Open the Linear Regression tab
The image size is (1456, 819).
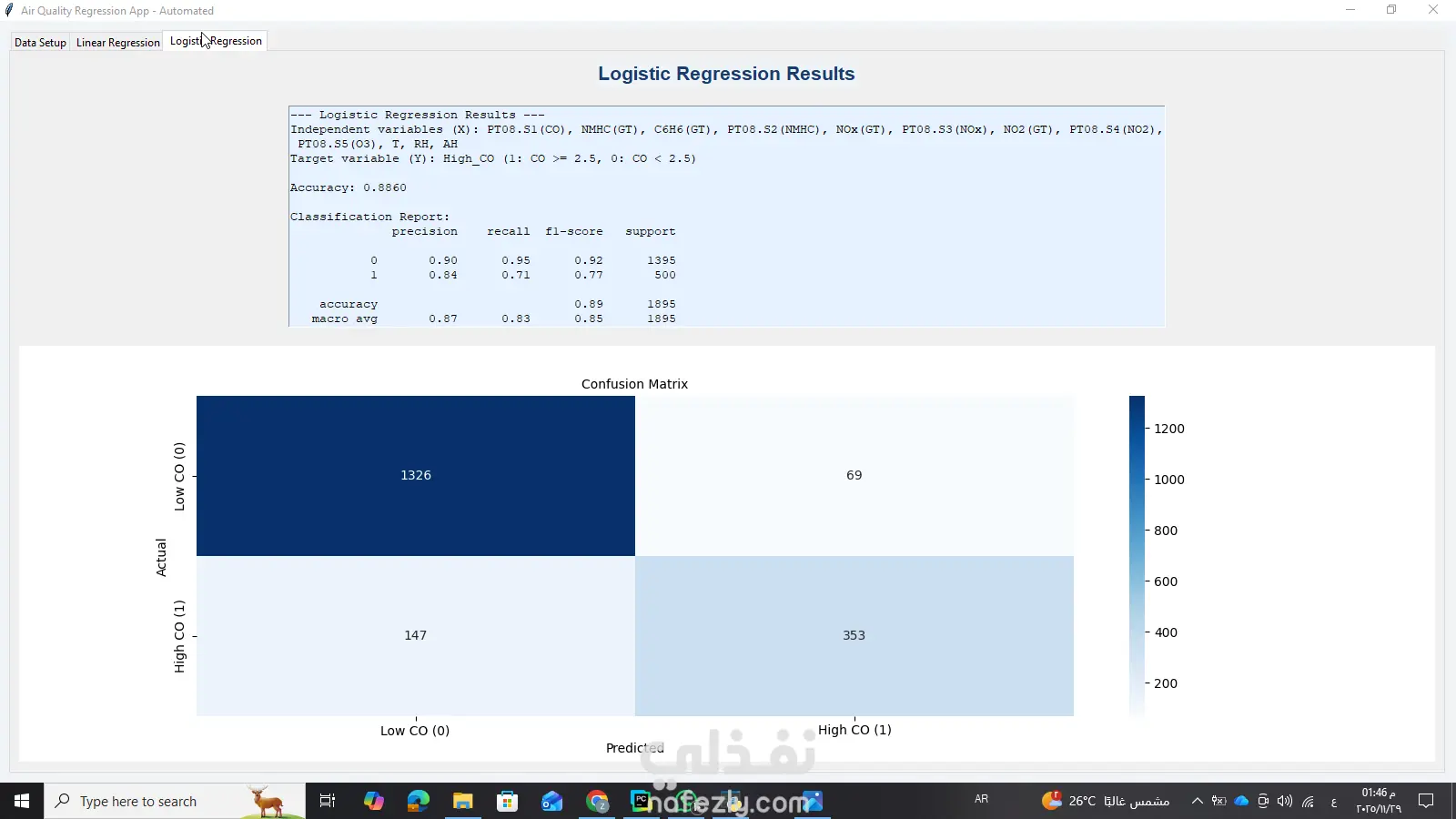pyautogui.click(x=117, y=43)
